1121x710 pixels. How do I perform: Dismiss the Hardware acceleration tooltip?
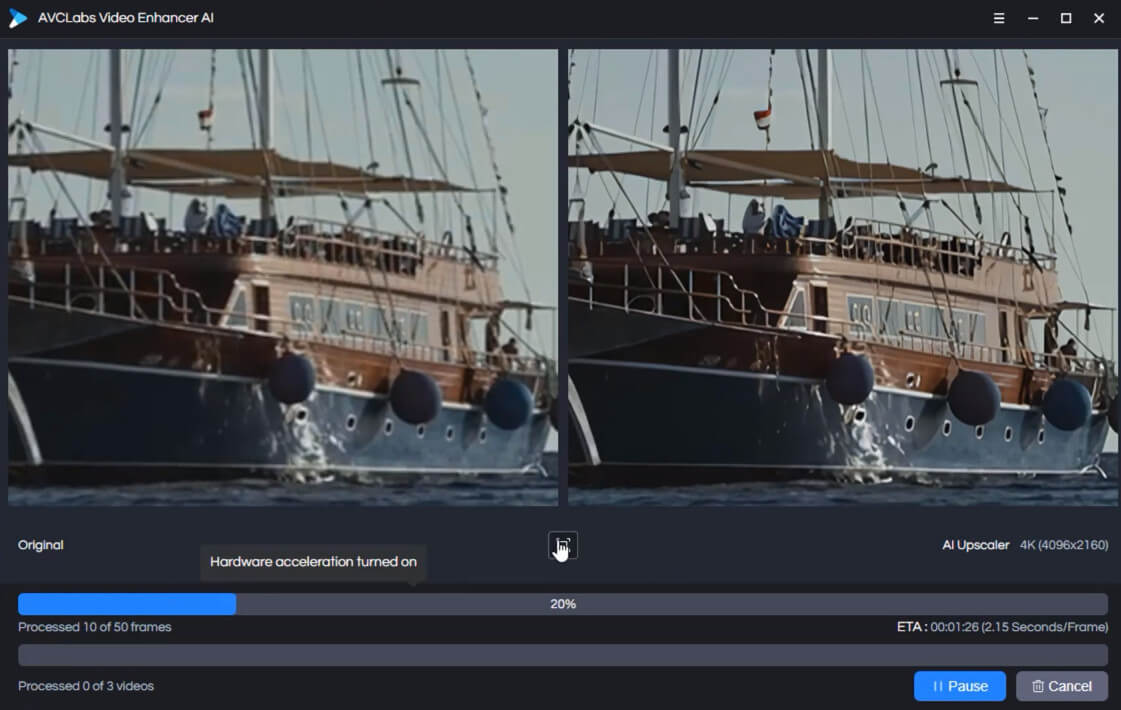click(313, 561)
